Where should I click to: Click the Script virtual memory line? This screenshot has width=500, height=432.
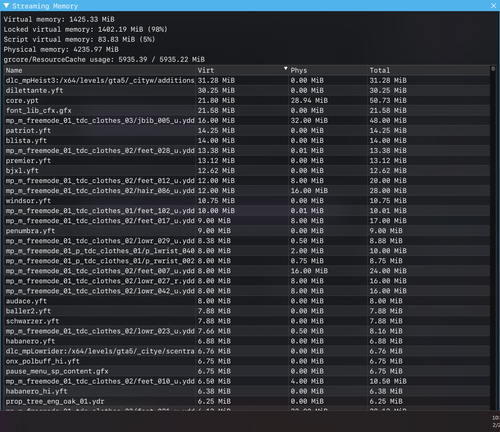[79, 39]
